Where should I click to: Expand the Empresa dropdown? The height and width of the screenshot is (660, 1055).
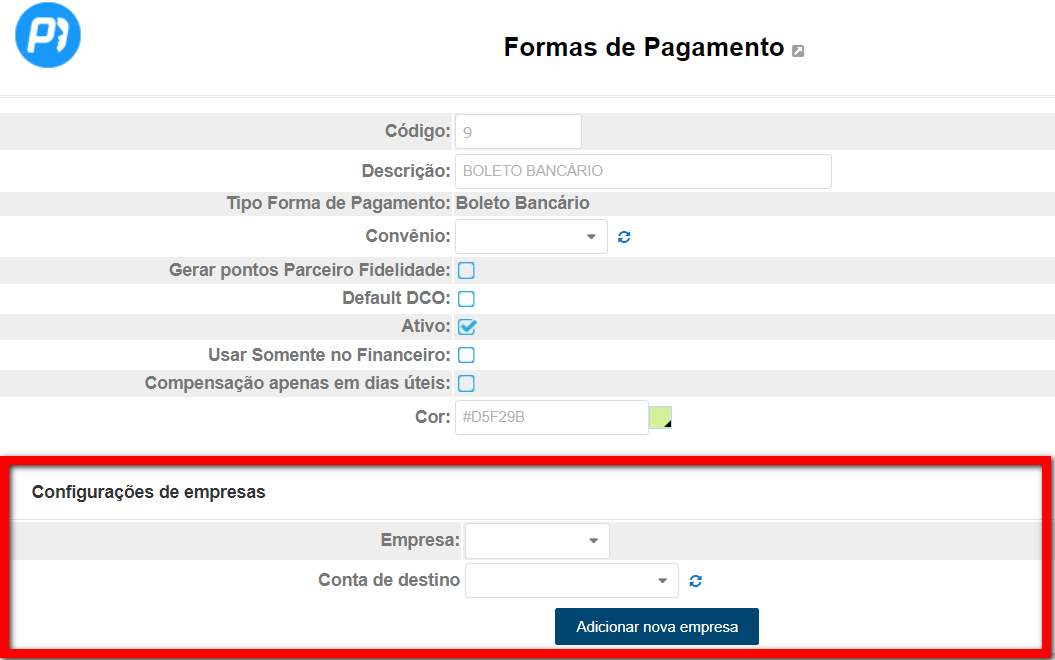click(537, 541)
